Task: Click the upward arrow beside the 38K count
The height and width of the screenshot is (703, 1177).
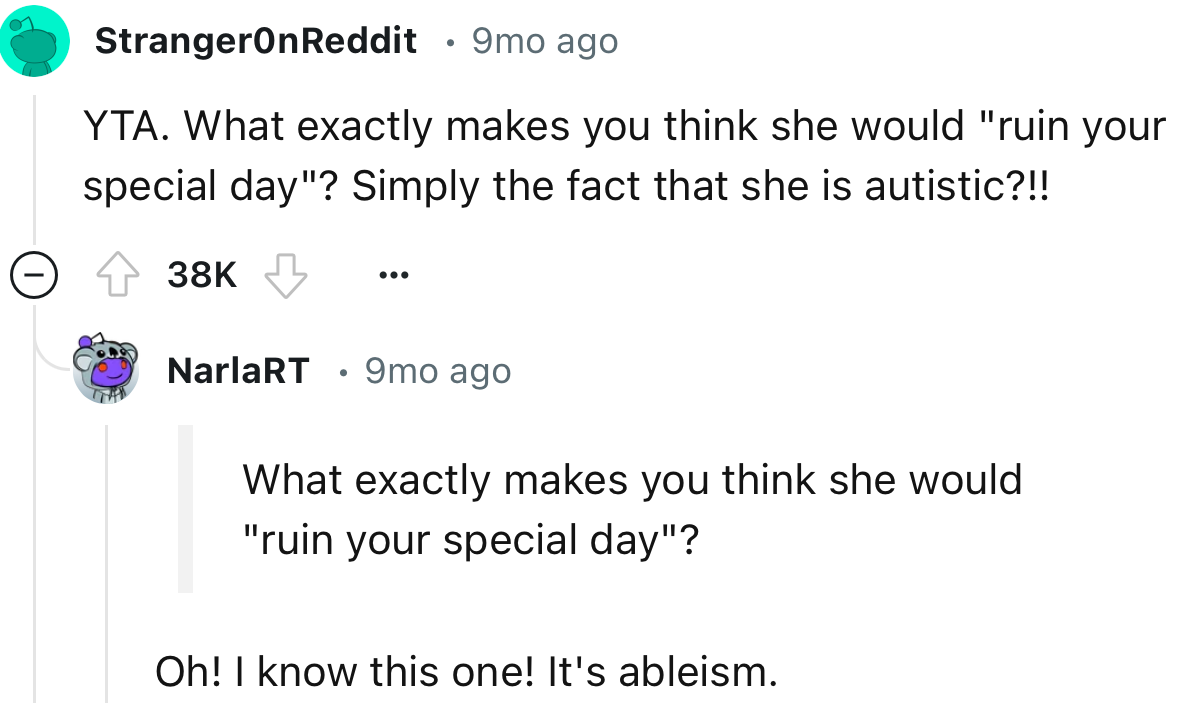Action: [x=117, y=274]
